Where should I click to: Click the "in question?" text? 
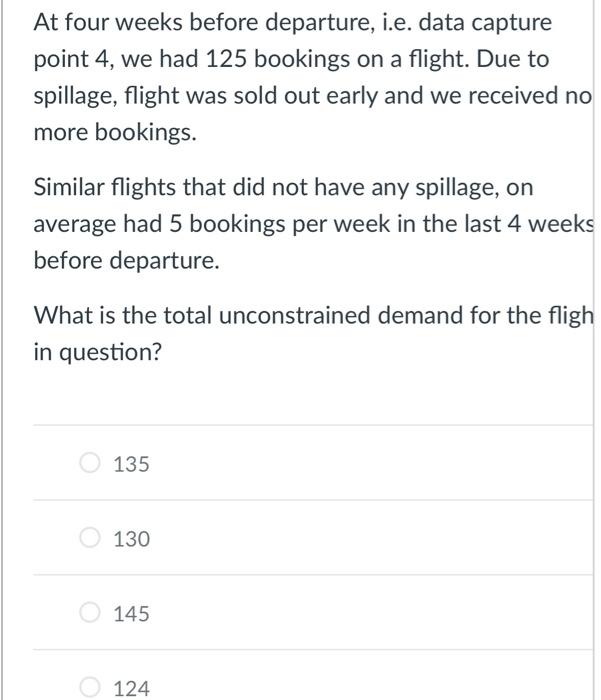[x=97, y=353]
